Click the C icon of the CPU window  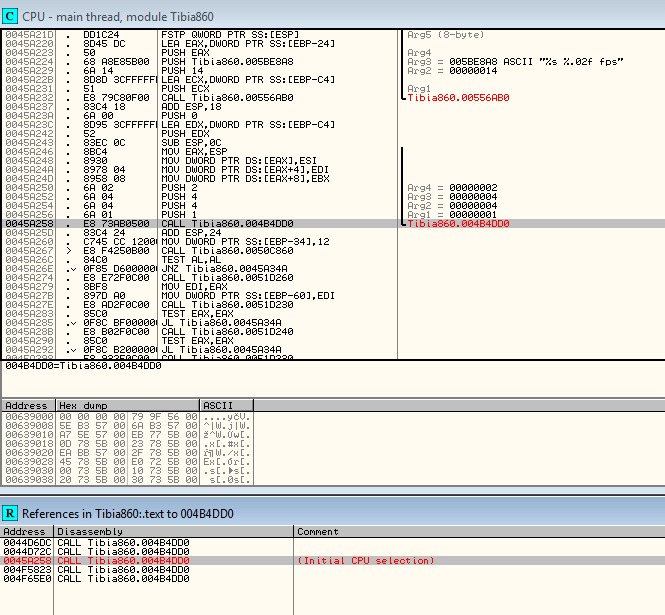[x=10, y=17]
